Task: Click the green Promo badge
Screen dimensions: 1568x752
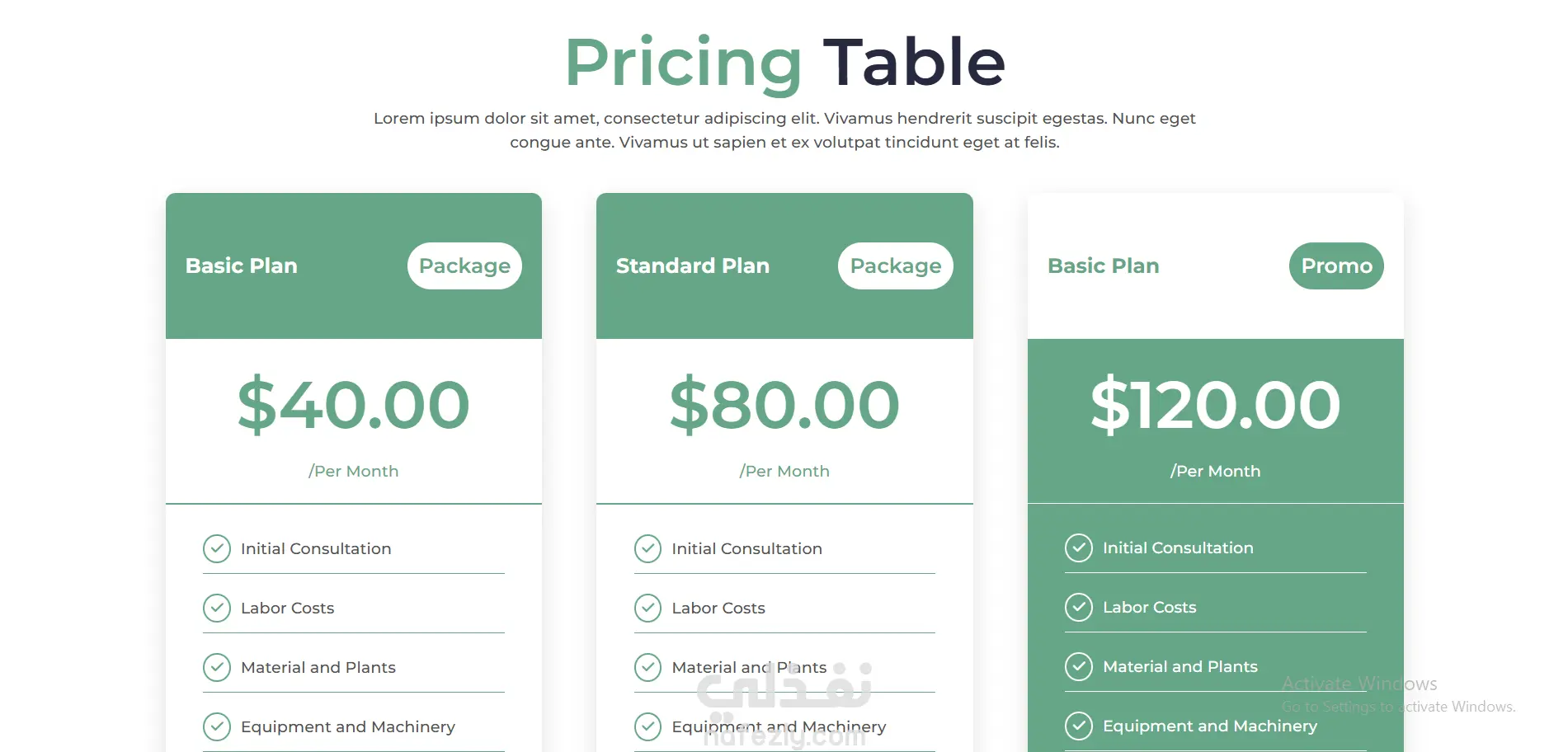Action: tap(1336, 266)
